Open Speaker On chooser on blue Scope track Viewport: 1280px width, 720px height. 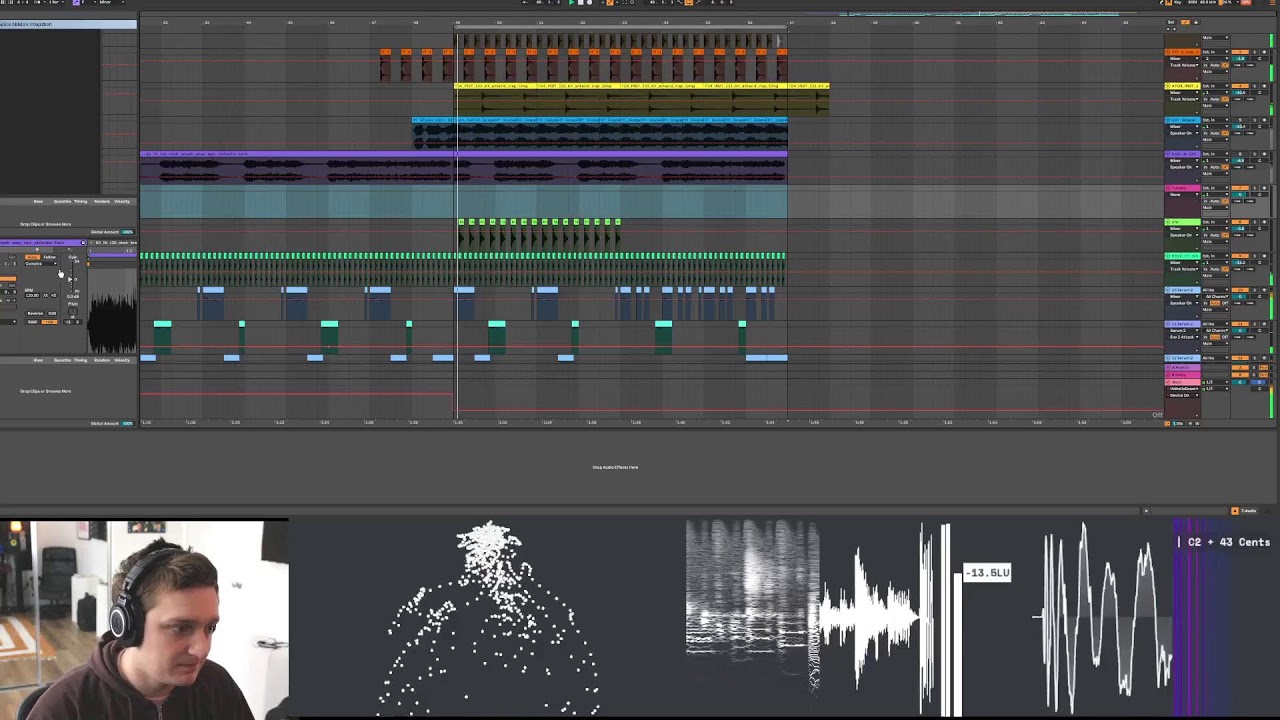tap(1184, 133)
